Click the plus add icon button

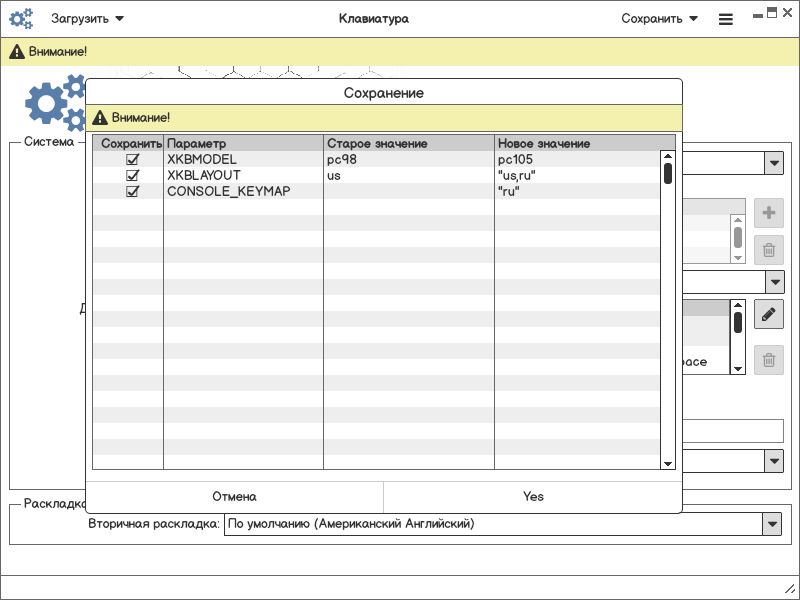tap(768, 213)
